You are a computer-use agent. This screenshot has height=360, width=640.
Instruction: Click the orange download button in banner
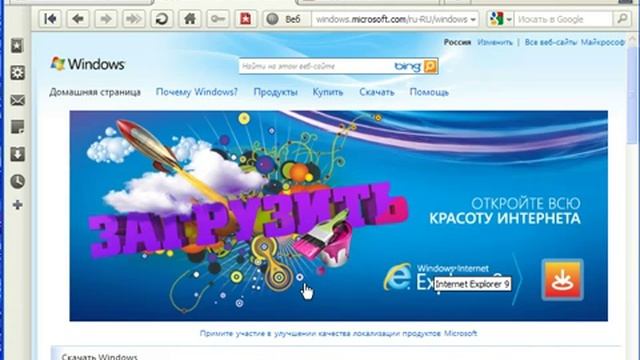point(562,280)
